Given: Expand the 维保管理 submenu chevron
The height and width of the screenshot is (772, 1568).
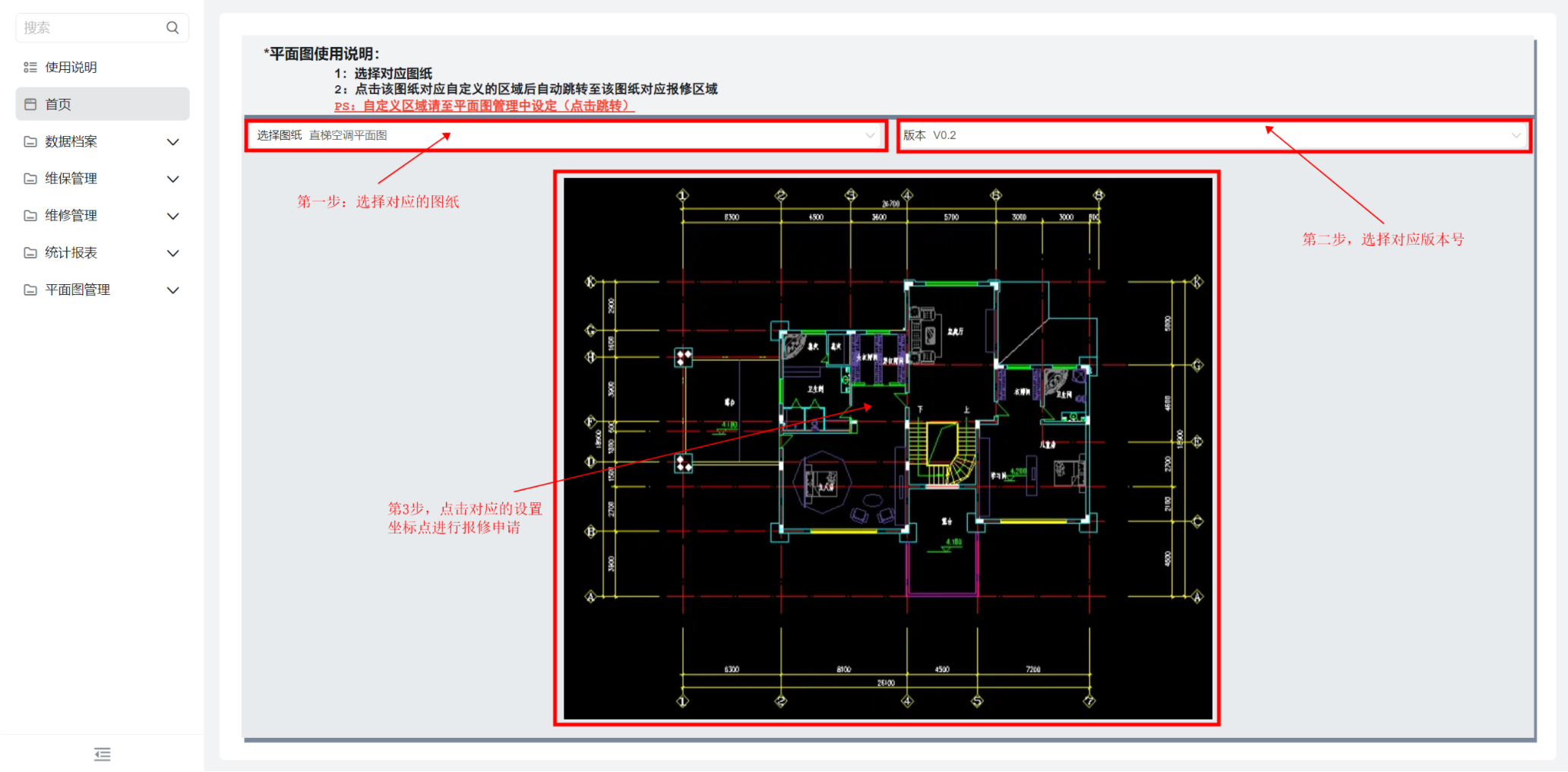Looking at the screenshot, I should pos(173,179).
